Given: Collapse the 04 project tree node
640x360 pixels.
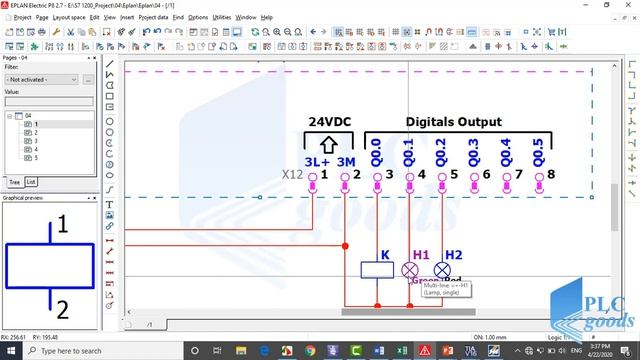Looking at the screenshot, I should pyautogui.click(x=9, y=116).
